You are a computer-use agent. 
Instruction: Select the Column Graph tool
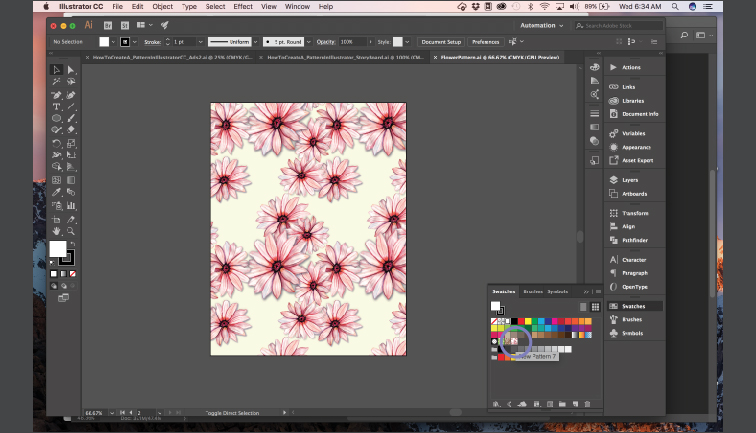[x=71, y=206]
